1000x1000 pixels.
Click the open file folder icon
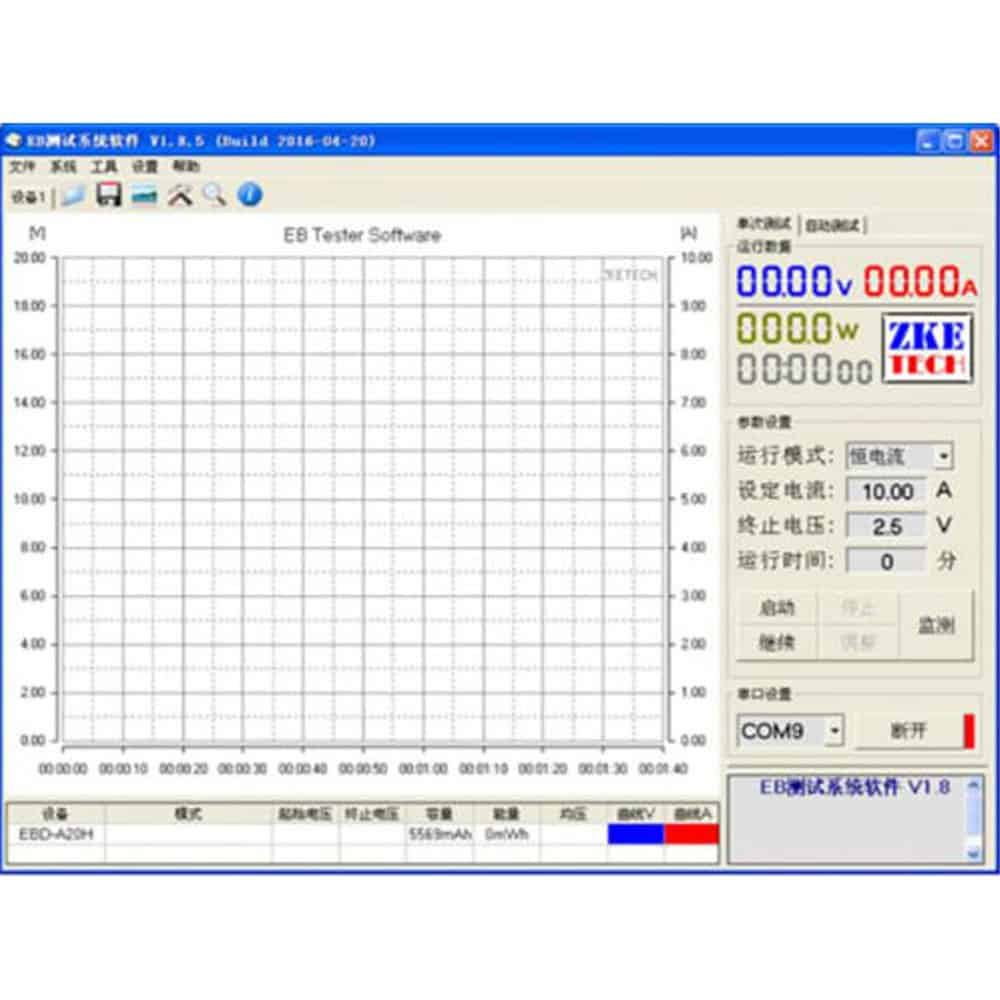tap(73, 195)
